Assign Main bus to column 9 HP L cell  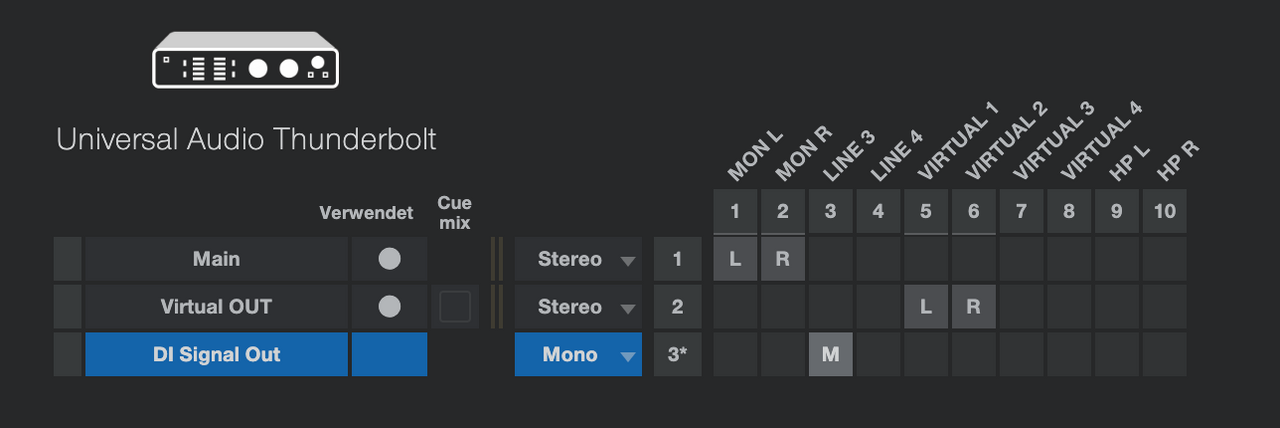pos(1117,259)
